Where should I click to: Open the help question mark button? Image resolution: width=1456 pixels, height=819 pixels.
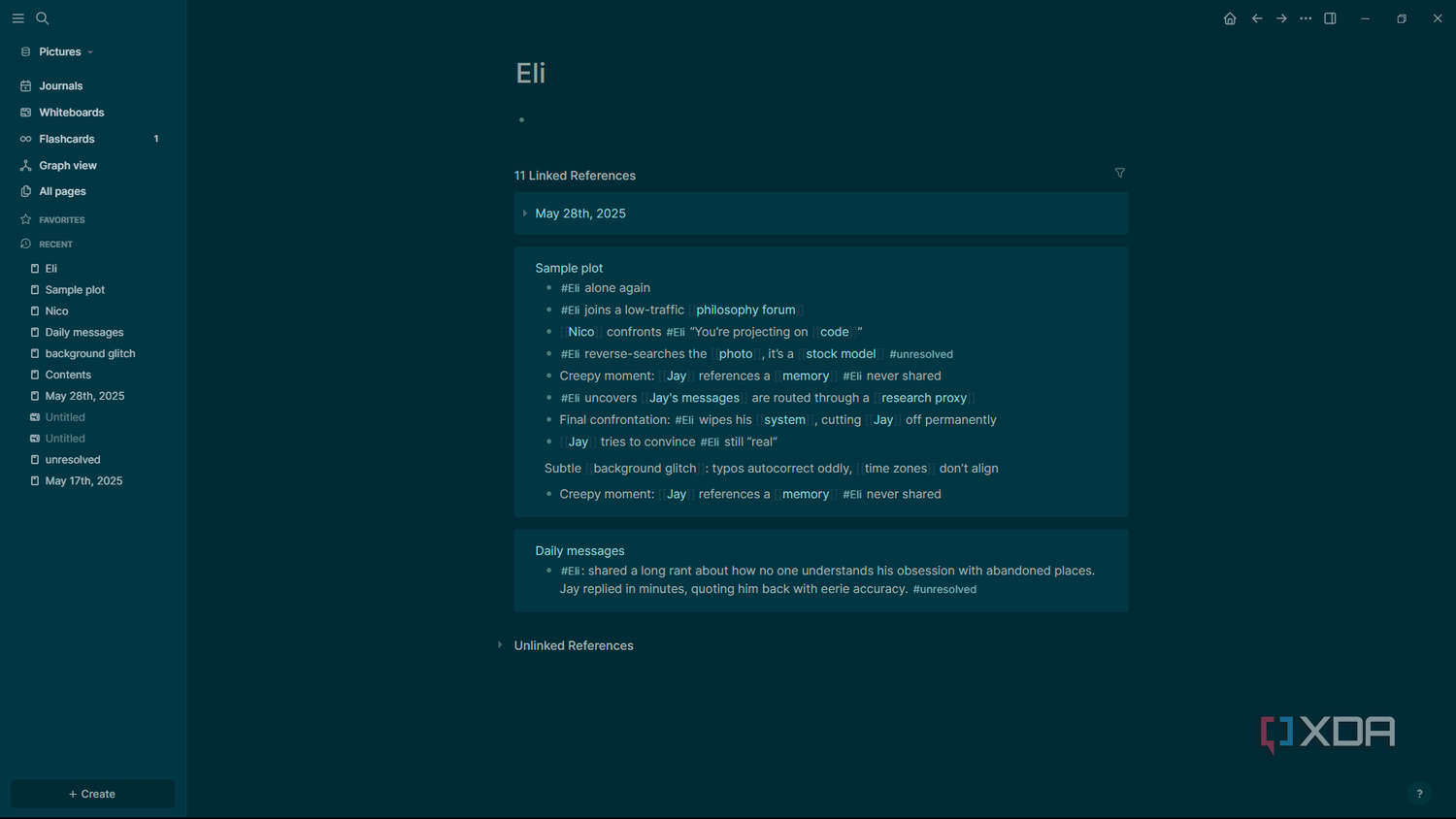(x=1419, y=794)
